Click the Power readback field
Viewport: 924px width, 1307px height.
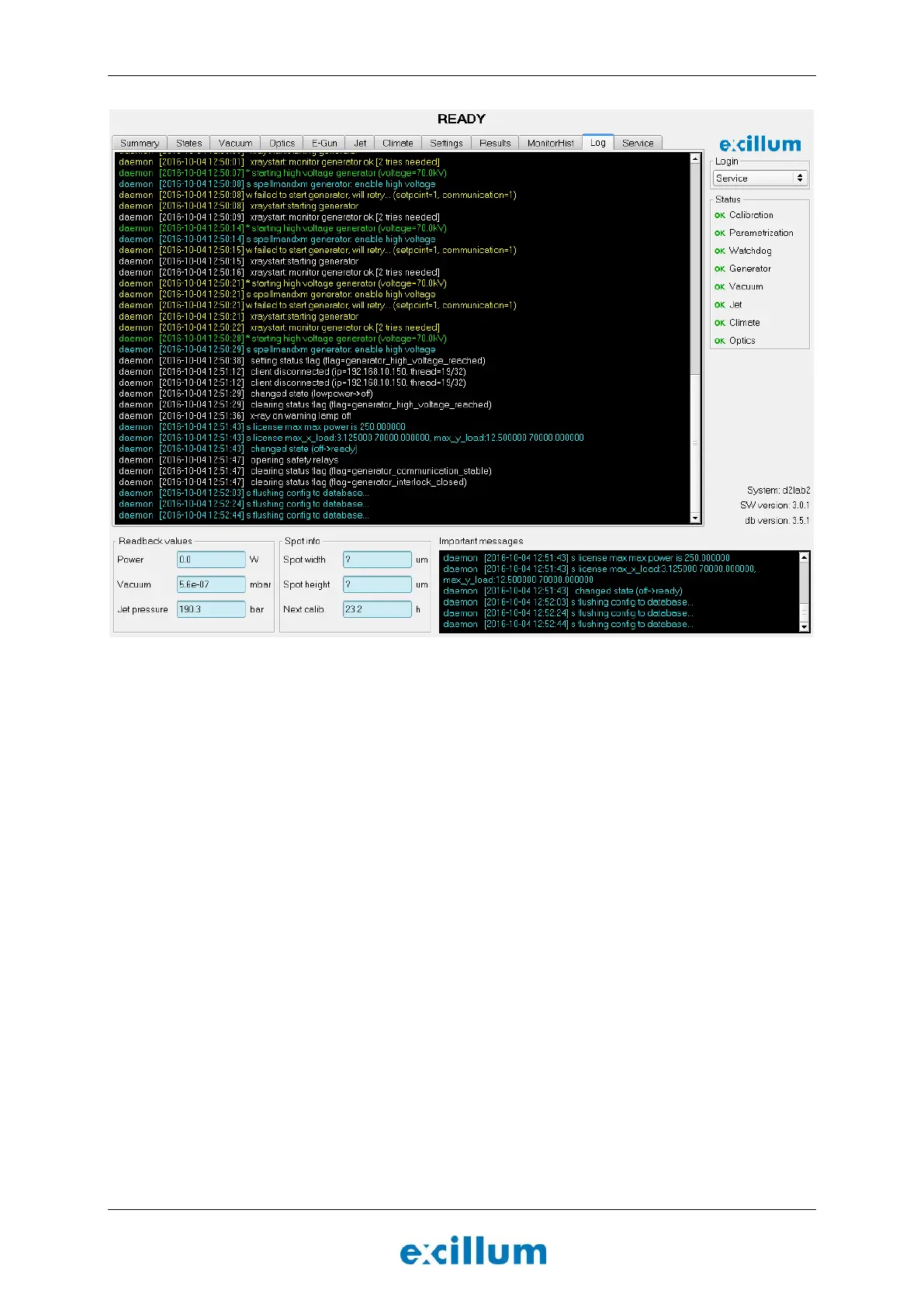click(211, 560)
